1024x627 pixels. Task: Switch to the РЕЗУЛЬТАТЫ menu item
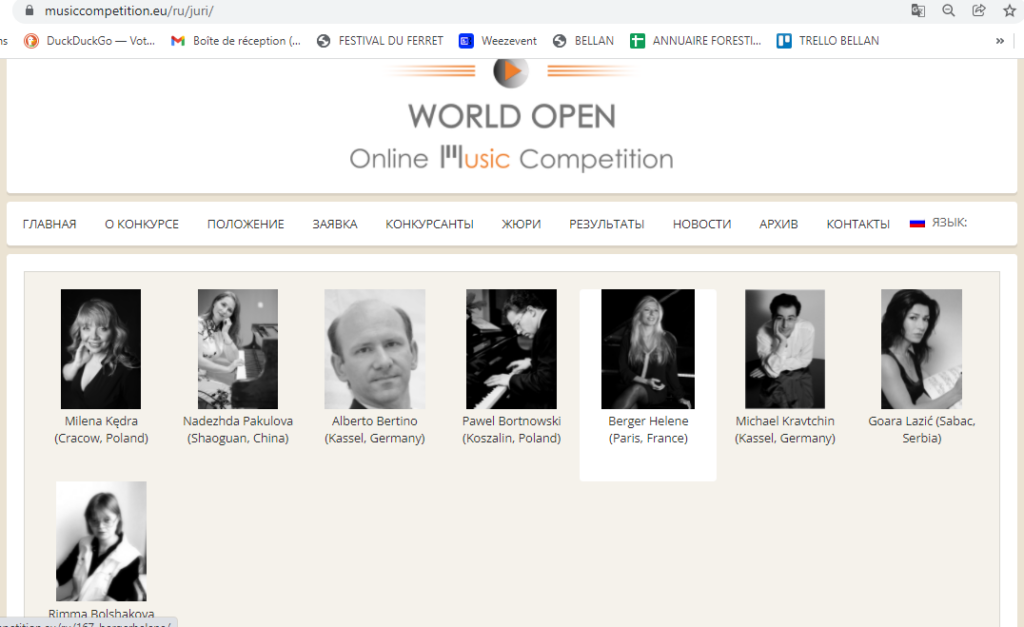pyautogui.click(x=606, y=223)
